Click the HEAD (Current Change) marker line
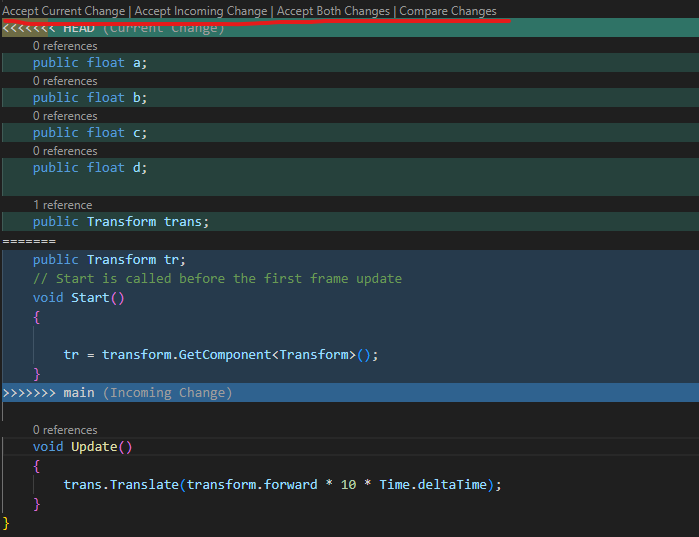This screenshot has height=537, width=699. (x=350, y=28)
